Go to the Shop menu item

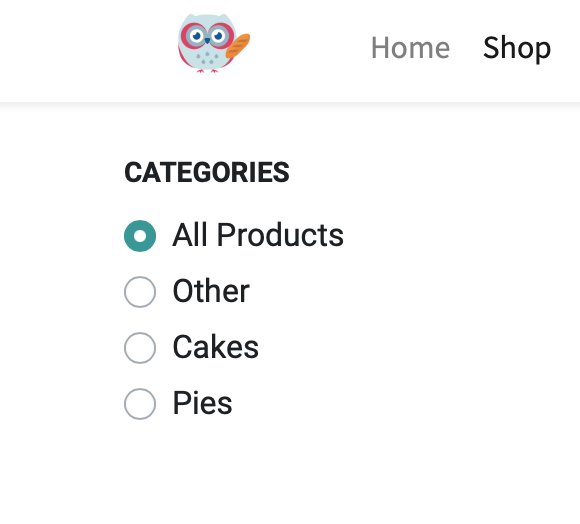coord(517,47)
